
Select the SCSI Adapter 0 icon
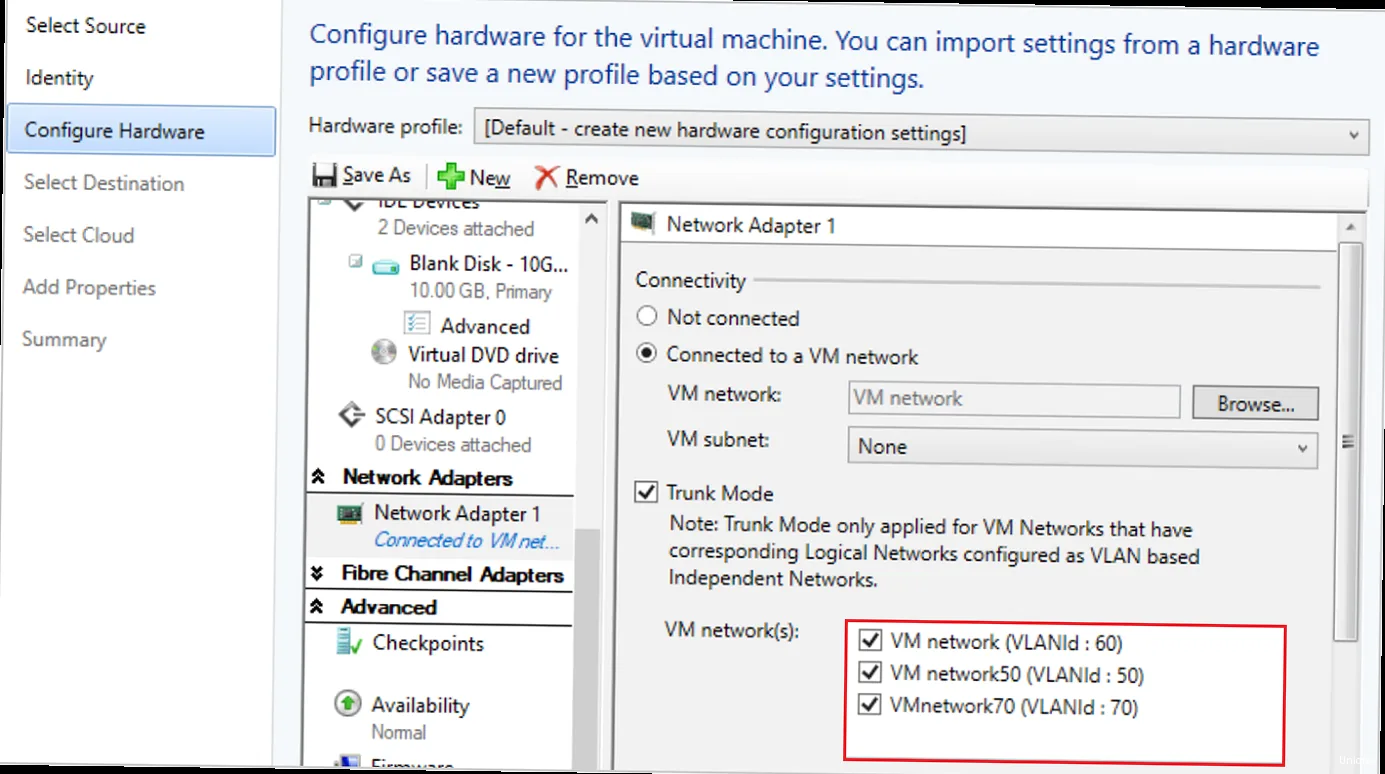pos(351,415)
